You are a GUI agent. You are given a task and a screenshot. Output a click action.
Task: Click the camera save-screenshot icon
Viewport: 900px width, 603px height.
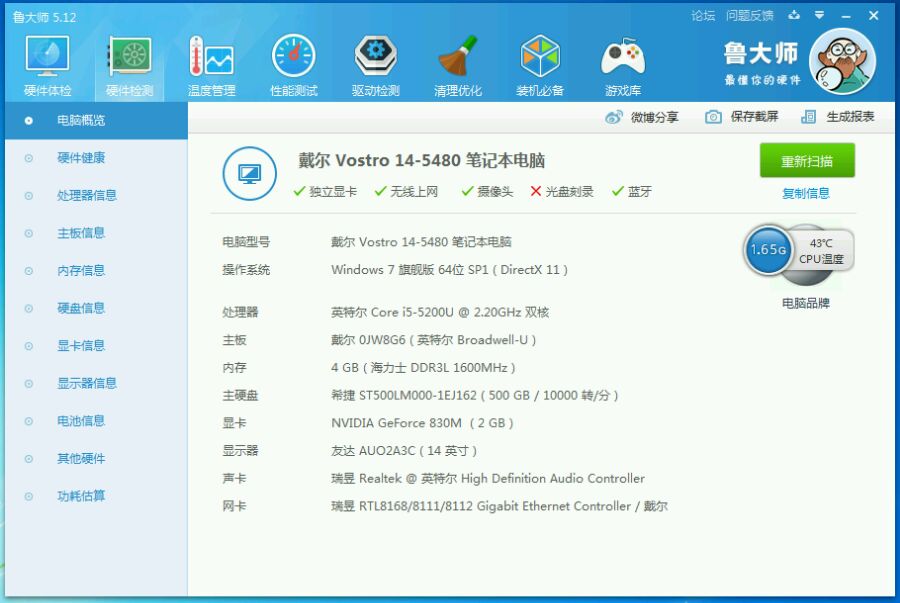[x=713, y=117]
